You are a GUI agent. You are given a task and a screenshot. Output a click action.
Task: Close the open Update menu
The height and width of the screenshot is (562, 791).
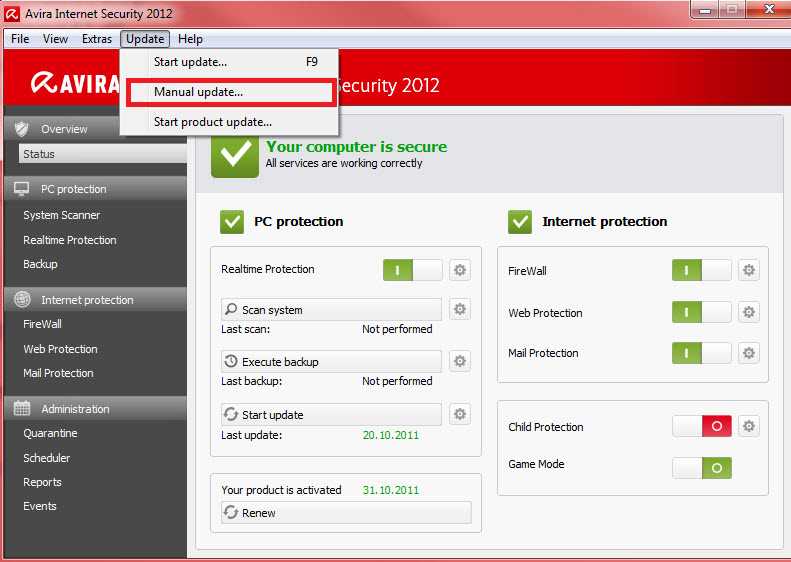145,39
